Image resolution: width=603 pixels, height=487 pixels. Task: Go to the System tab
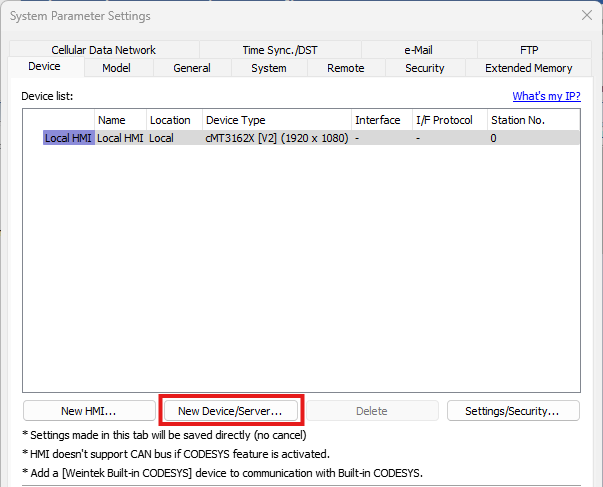pos(269,68)
